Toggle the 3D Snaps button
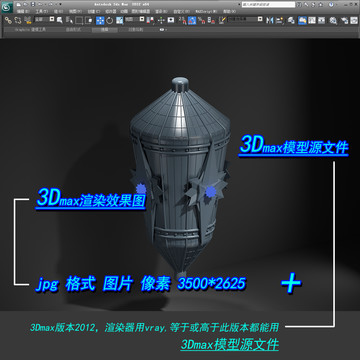The height and width of the screenshot is (360, 360). 183,20
